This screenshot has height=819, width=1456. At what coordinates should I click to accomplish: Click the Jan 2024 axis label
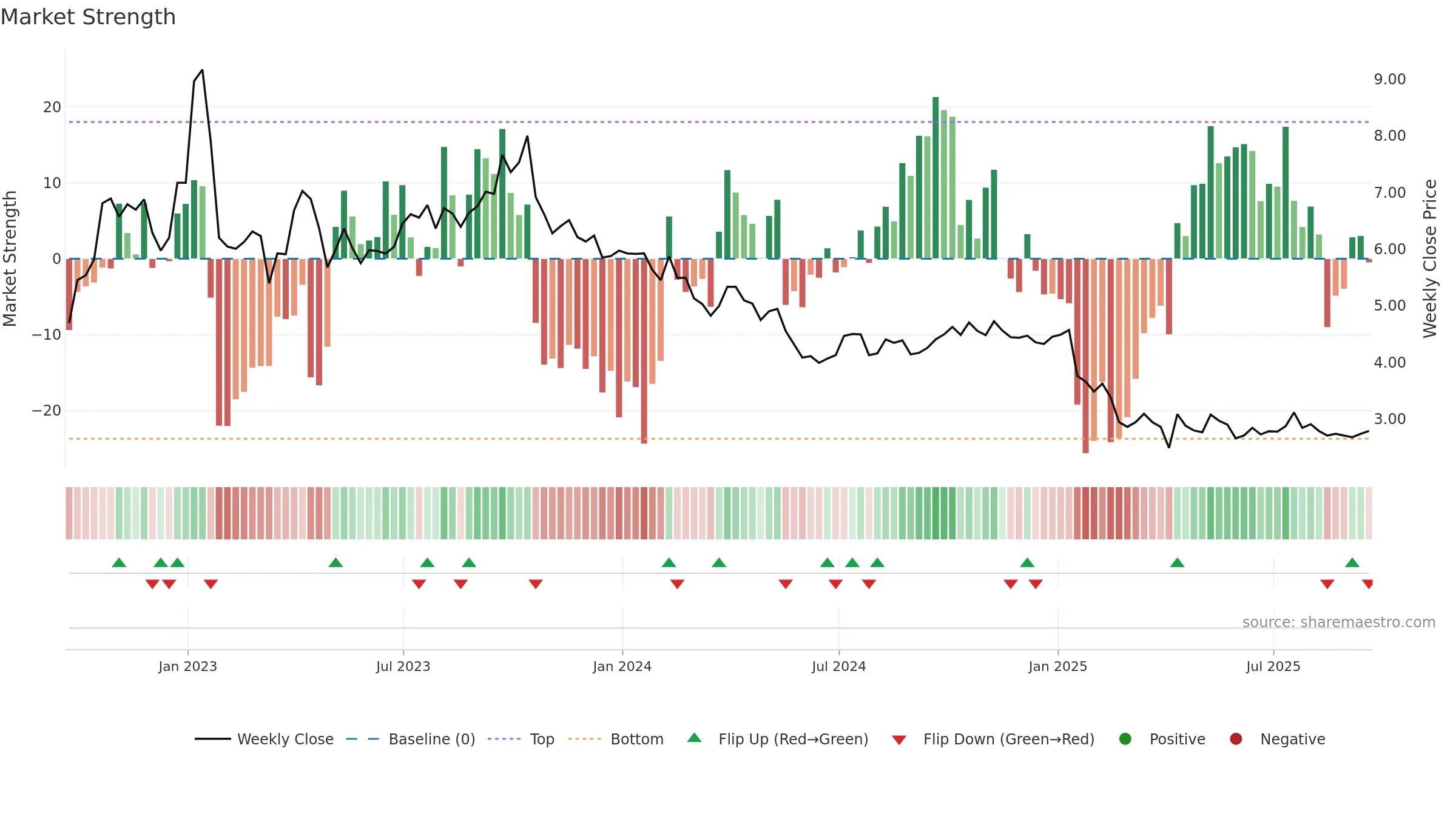tap(622, 666)
